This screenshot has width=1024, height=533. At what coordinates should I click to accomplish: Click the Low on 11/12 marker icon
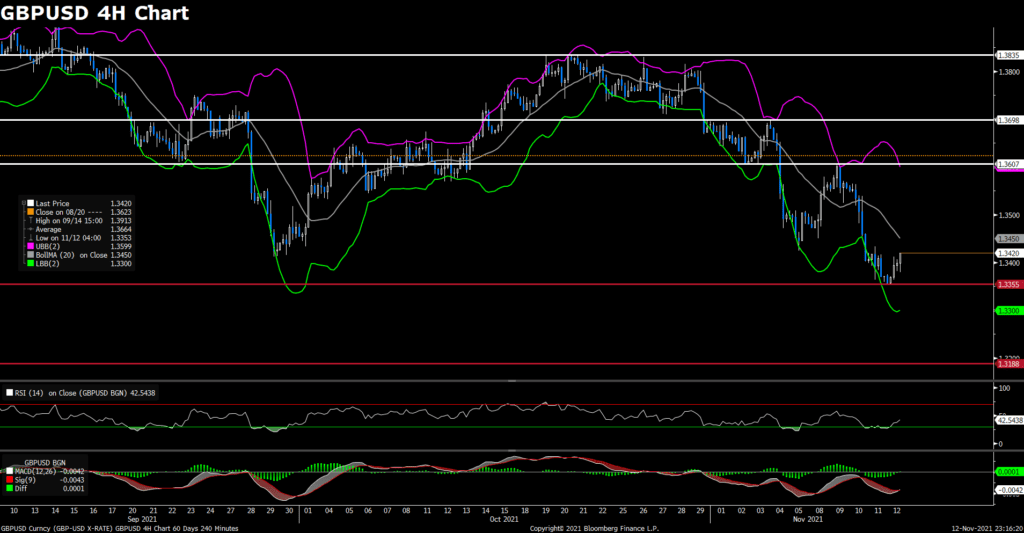(30, 238)
